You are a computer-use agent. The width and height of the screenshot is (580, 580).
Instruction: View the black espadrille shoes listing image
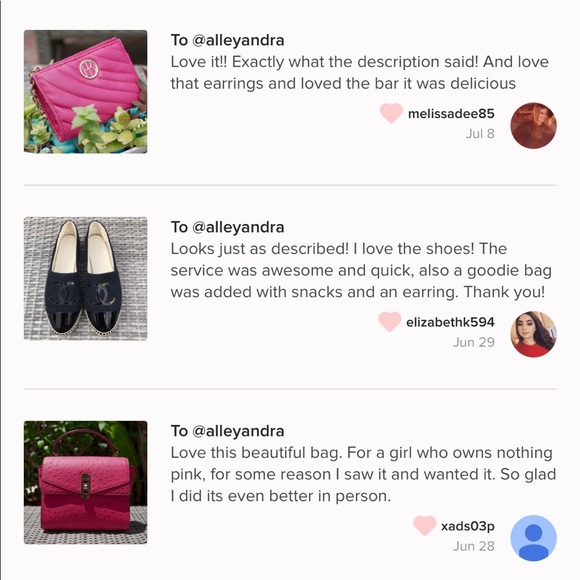(x=85, y=279)
